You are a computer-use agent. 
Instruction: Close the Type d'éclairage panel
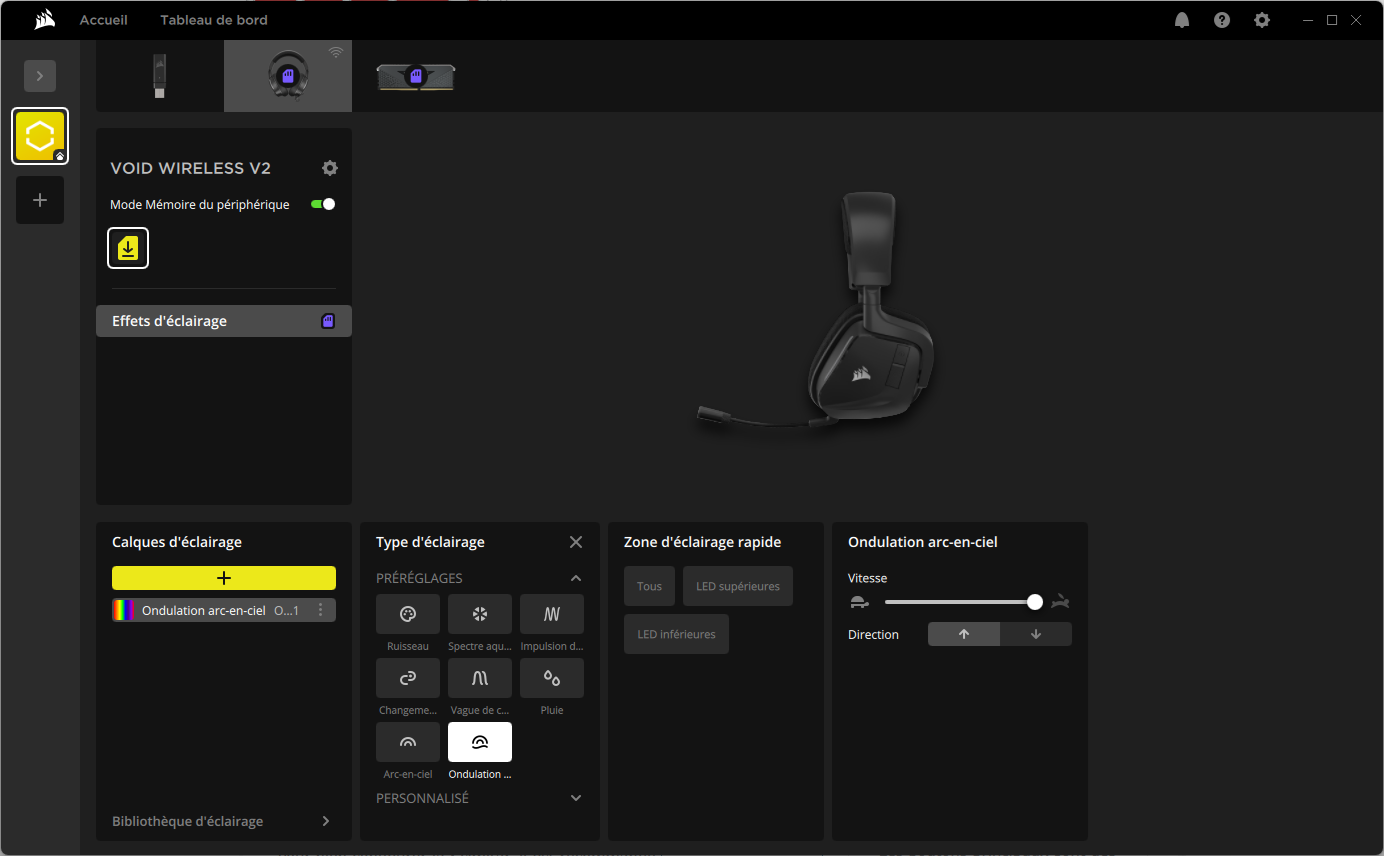pos(576,542)
